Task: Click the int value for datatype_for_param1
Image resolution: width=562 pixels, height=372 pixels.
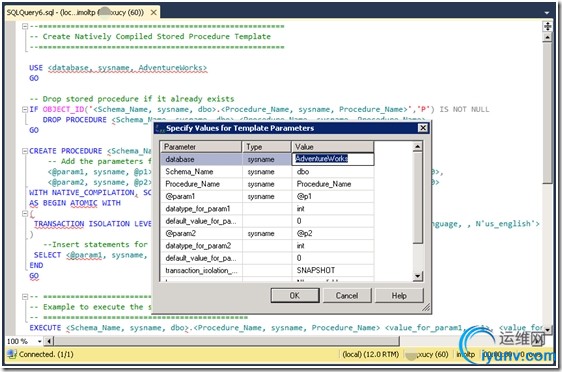Action: point(333,209)
